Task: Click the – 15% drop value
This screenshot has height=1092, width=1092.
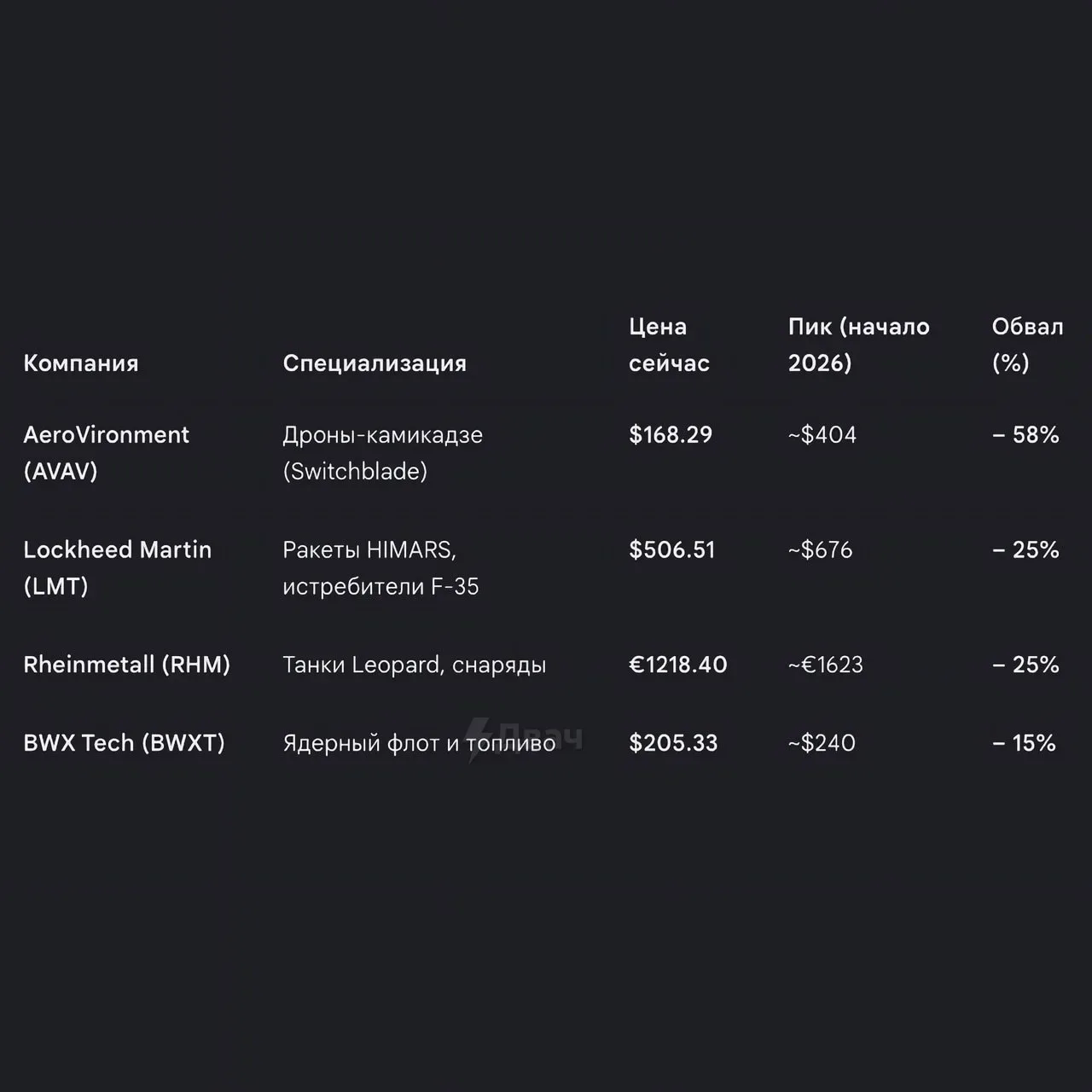Action: 1024,743
